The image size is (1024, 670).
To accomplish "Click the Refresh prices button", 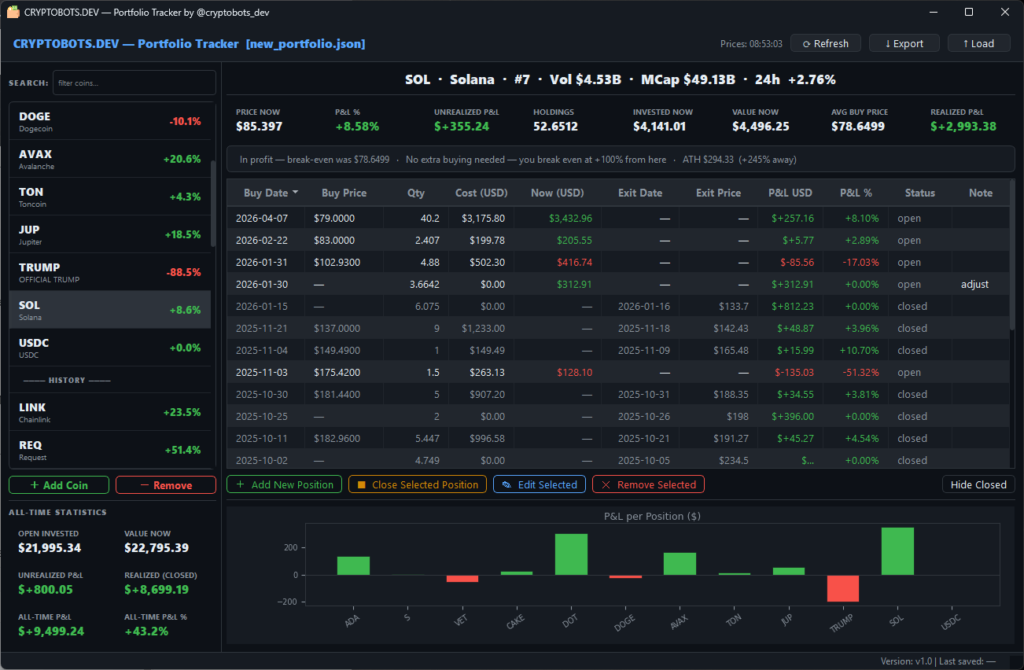I will pyautogui.click(x=825, y=43).
